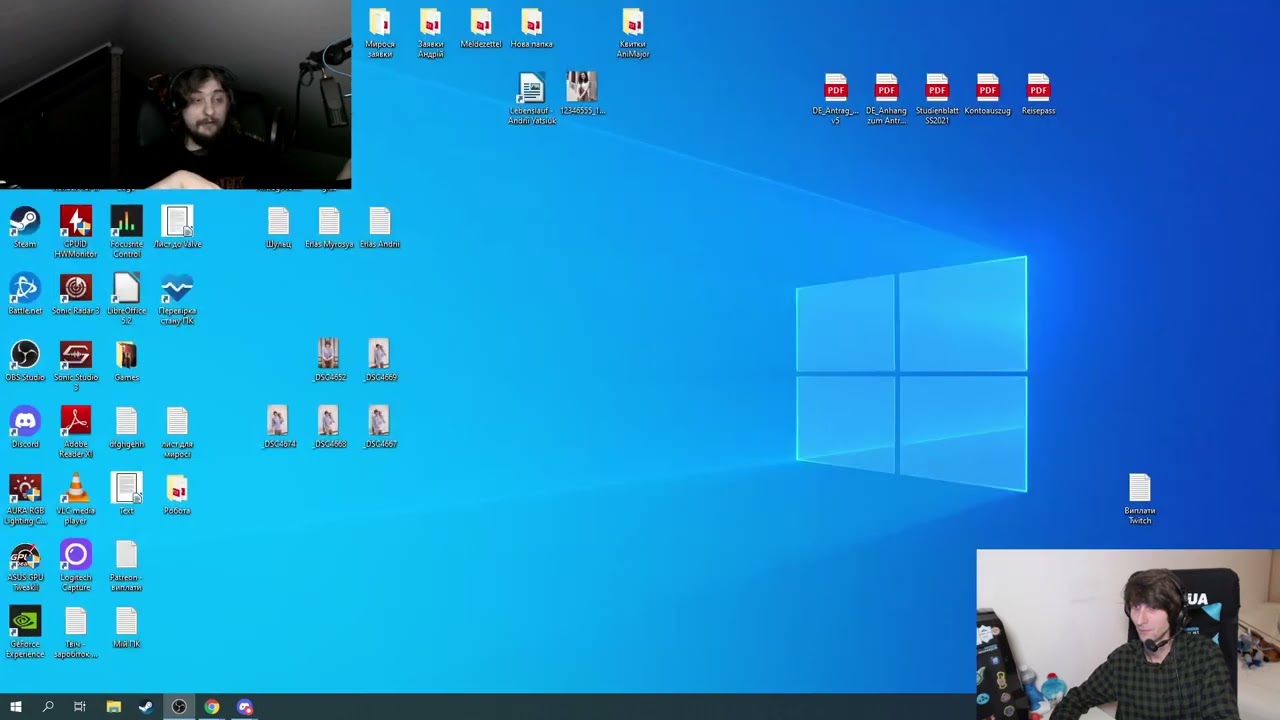This screenshot has width=1280, height=720.
Task: Switch to Google Chrome in the taskbar
Action: 212,707
